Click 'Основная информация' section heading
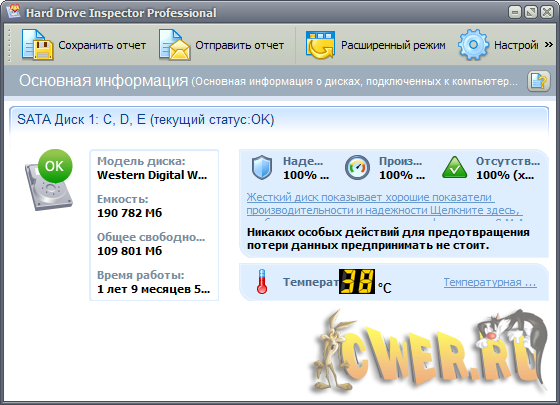 click(104, 81)
